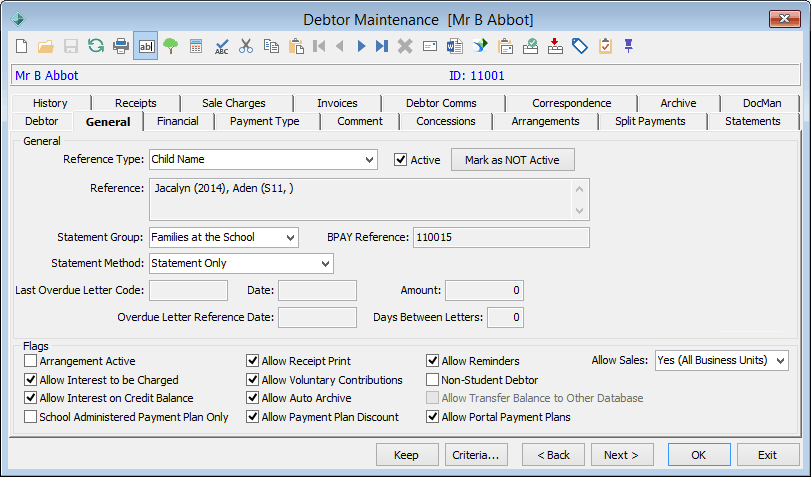811x477 pixels.
Task: Check the Non-Student Debtor checkbox
Action: click(x=432, y=380)
